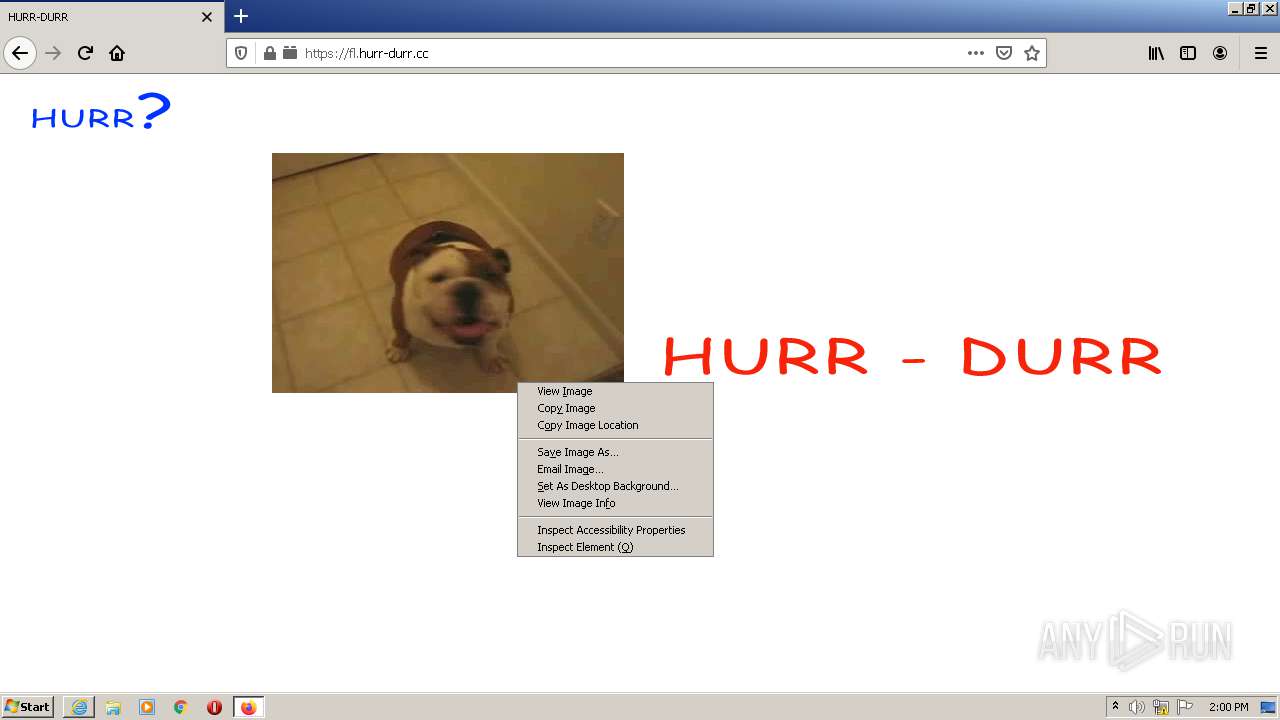The height and width of the screenshot is (720, 1280).
Task: Reload the current page
Action: click(85, 53)
